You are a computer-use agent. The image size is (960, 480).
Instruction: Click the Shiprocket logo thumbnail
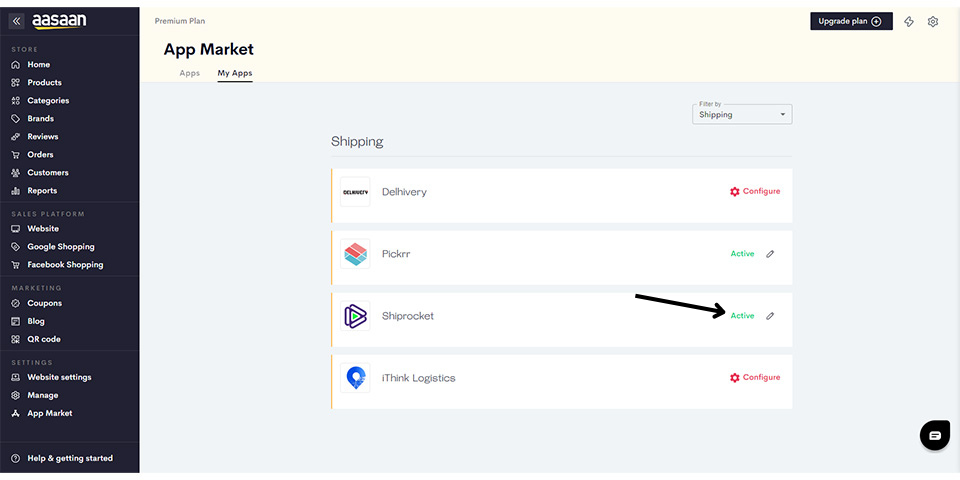tap(355, 316)
